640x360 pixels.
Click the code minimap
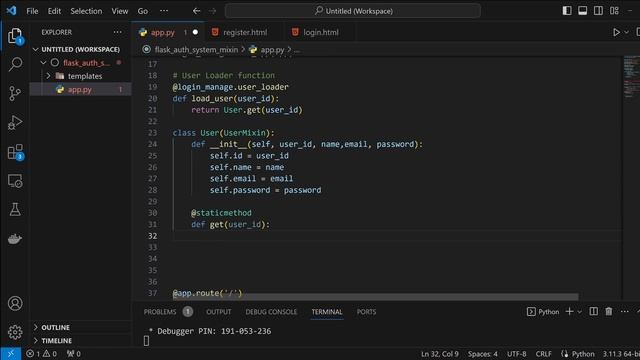pos(631,78)
